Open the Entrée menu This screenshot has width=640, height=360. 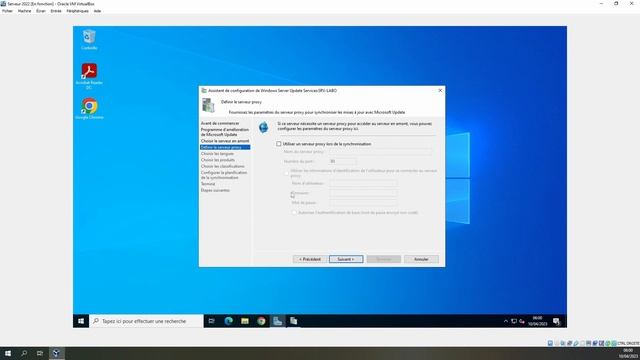(56, 11)
